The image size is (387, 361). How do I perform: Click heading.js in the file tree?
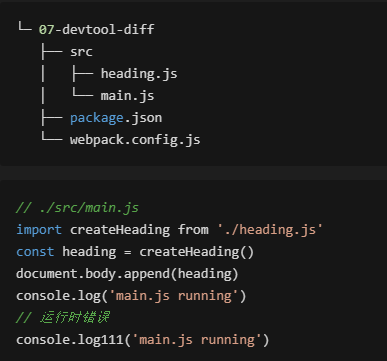(139, 74)
